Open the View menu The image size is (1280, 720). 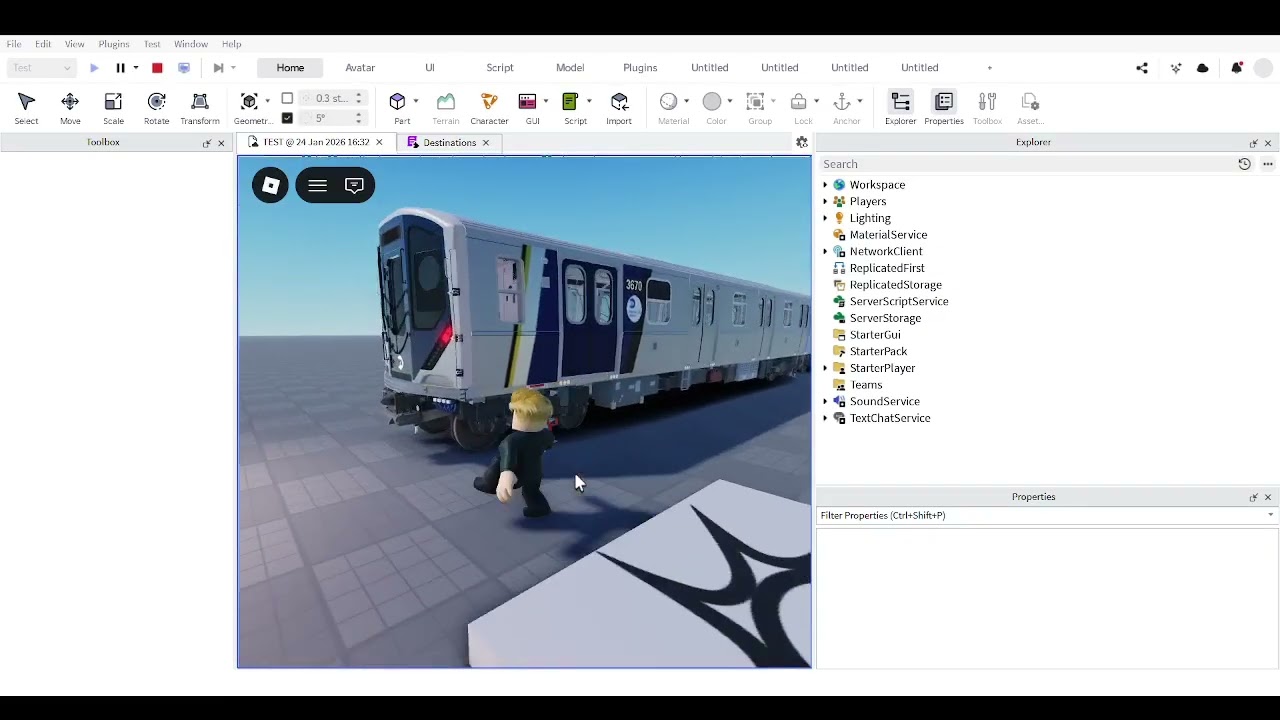(x=75, y=44)
